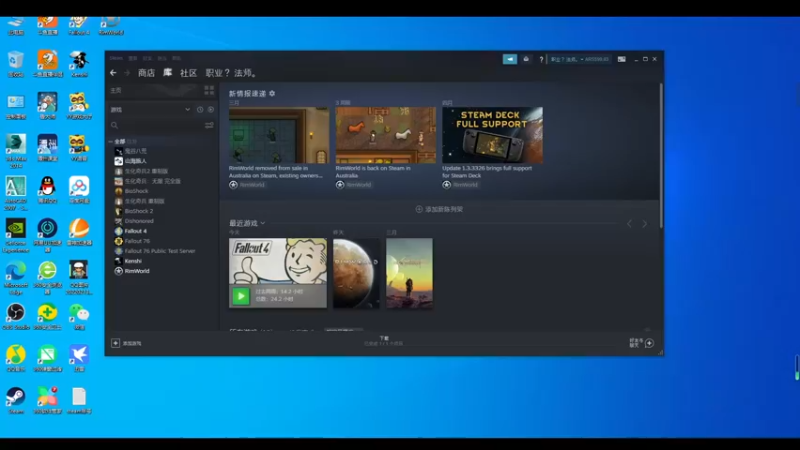
Task: Click the WeChat desktop icon
Action: tap(79, 316)
